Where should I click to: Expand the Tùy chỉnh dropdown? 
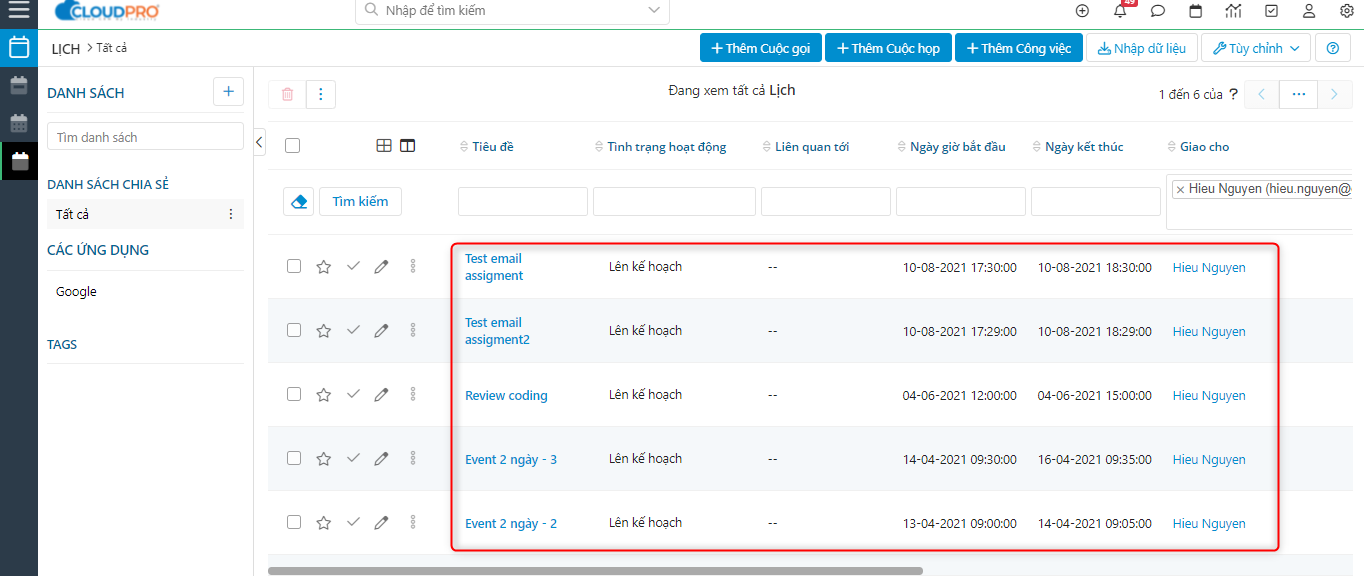coord(1255,48)
